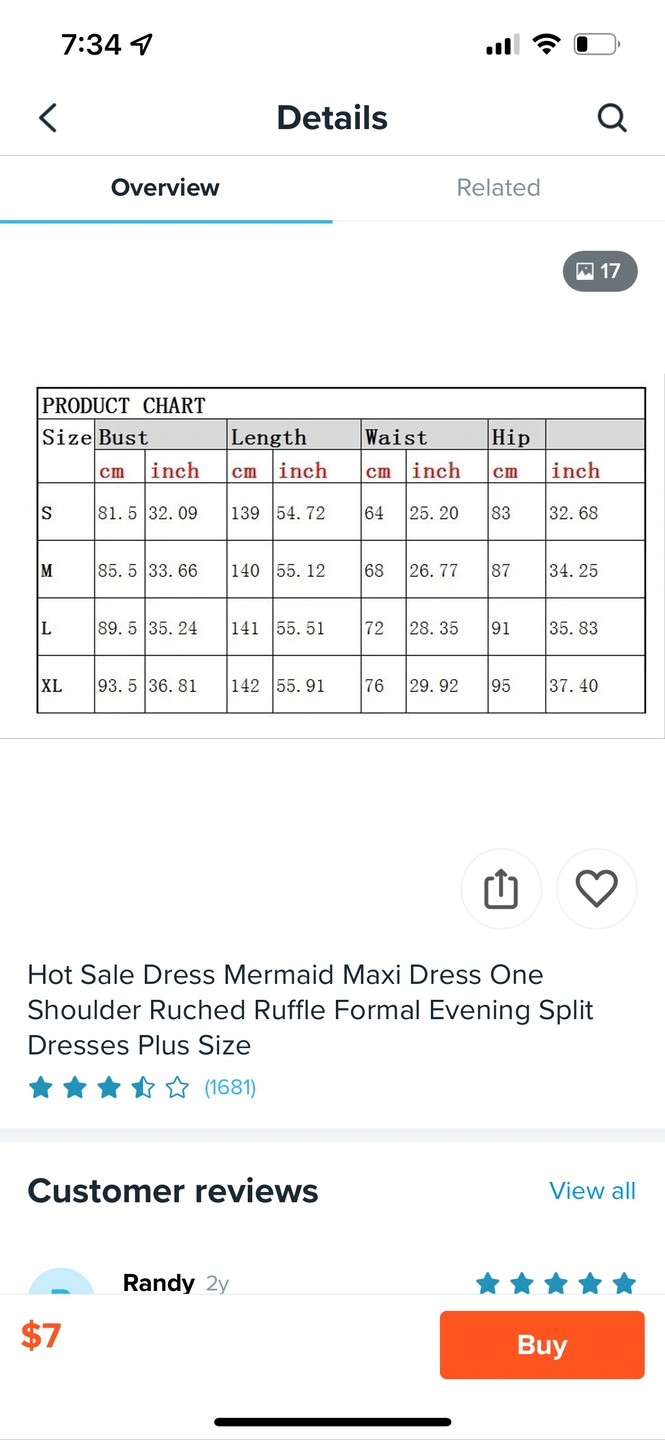The height and width of the screenshot is (1440, 665).
Task: Open reviewer Randy's name
Action: pos(159,1283)
